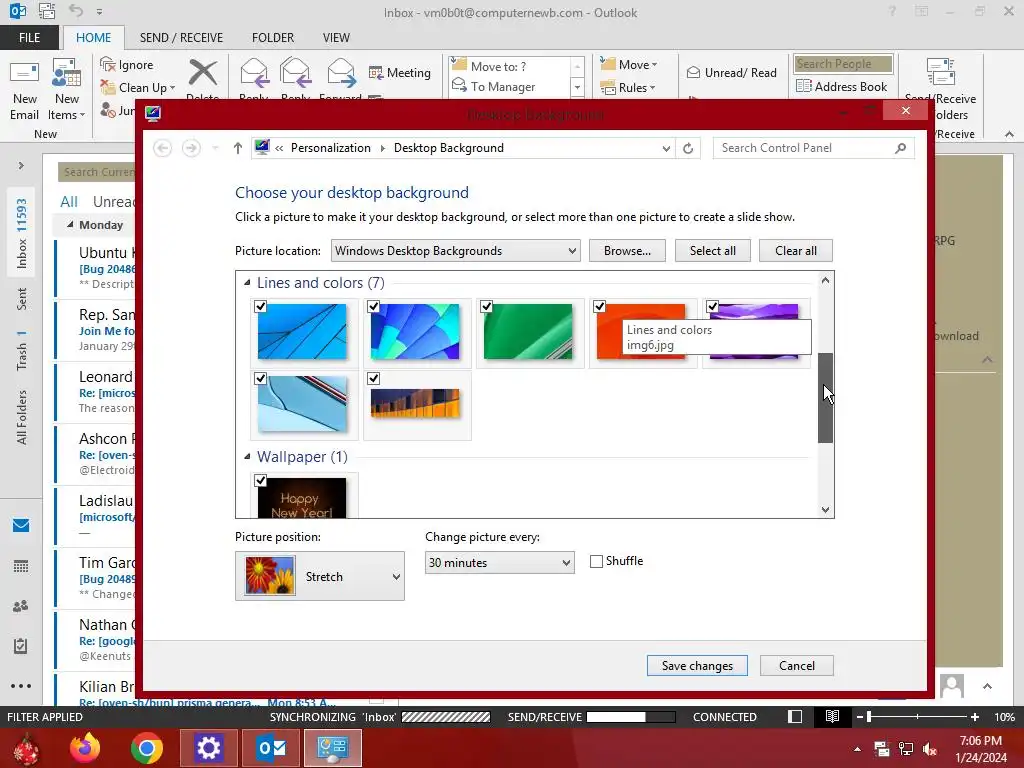1024x768 pixels.
Task: Open Chrome from the taskbar
Action: pyautogui.click(x=146, y=748)
